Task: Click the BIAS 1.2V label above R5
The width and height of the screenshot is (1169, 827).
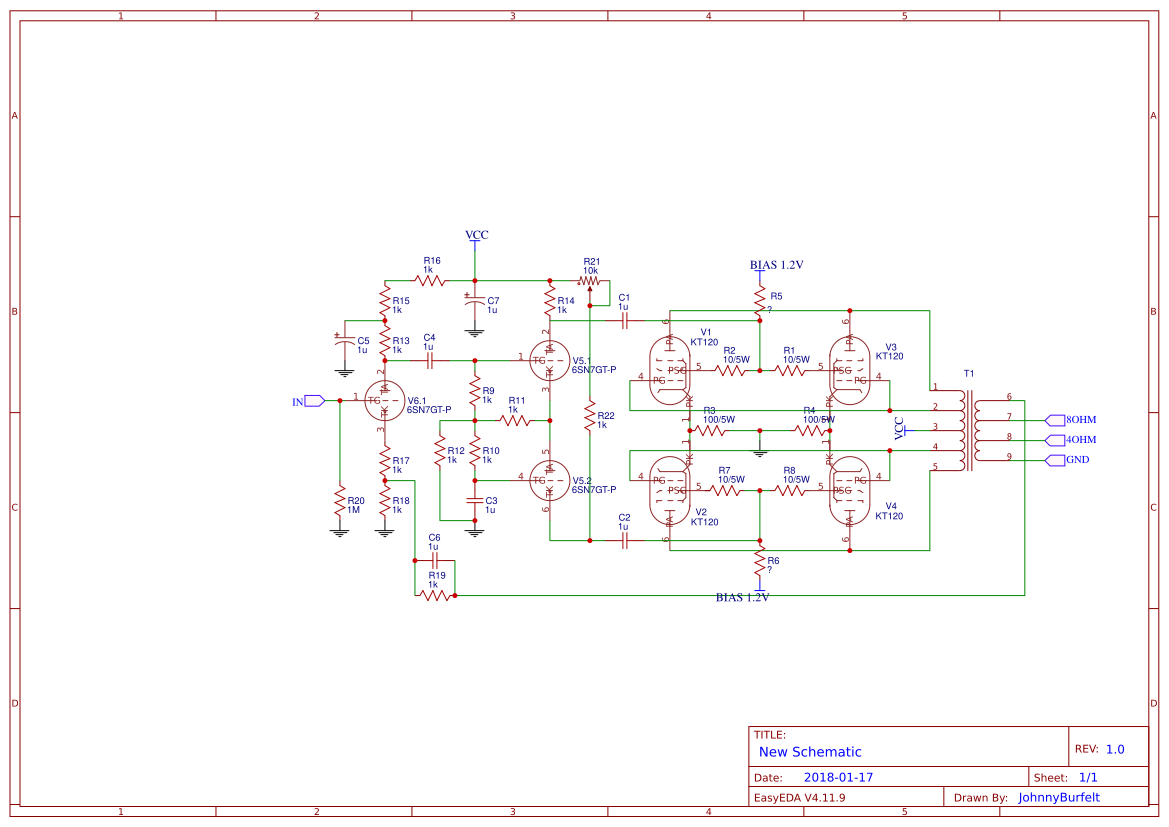Action: click(776, 265)
